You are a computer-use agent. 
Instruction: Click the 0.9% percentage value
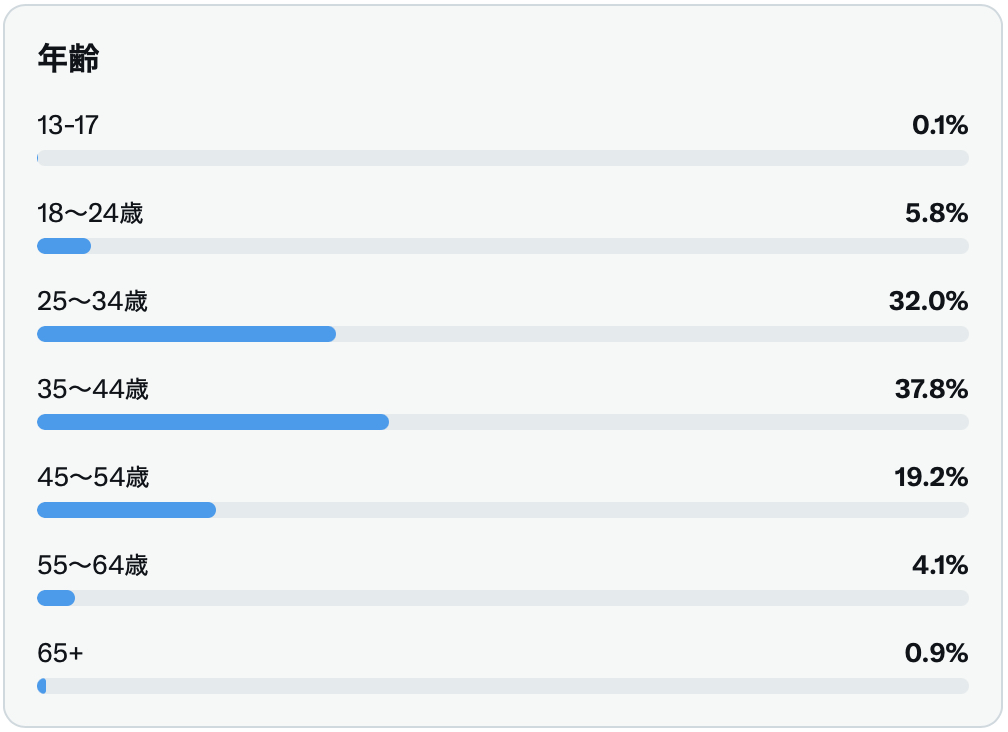click(937, 654)
